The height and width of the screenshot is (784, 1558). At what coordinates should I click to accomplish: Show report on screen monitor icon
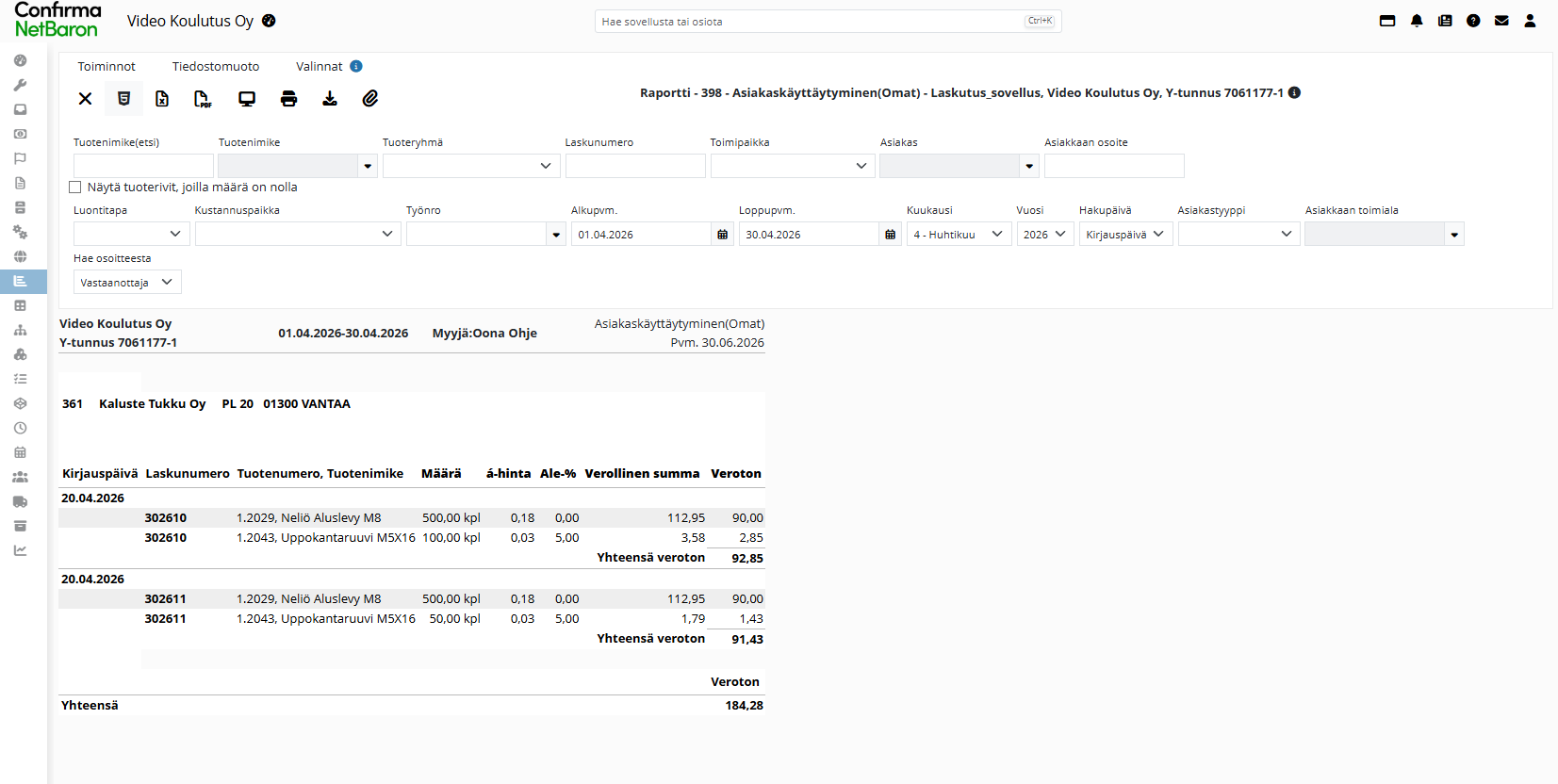[x=247, y=98]
